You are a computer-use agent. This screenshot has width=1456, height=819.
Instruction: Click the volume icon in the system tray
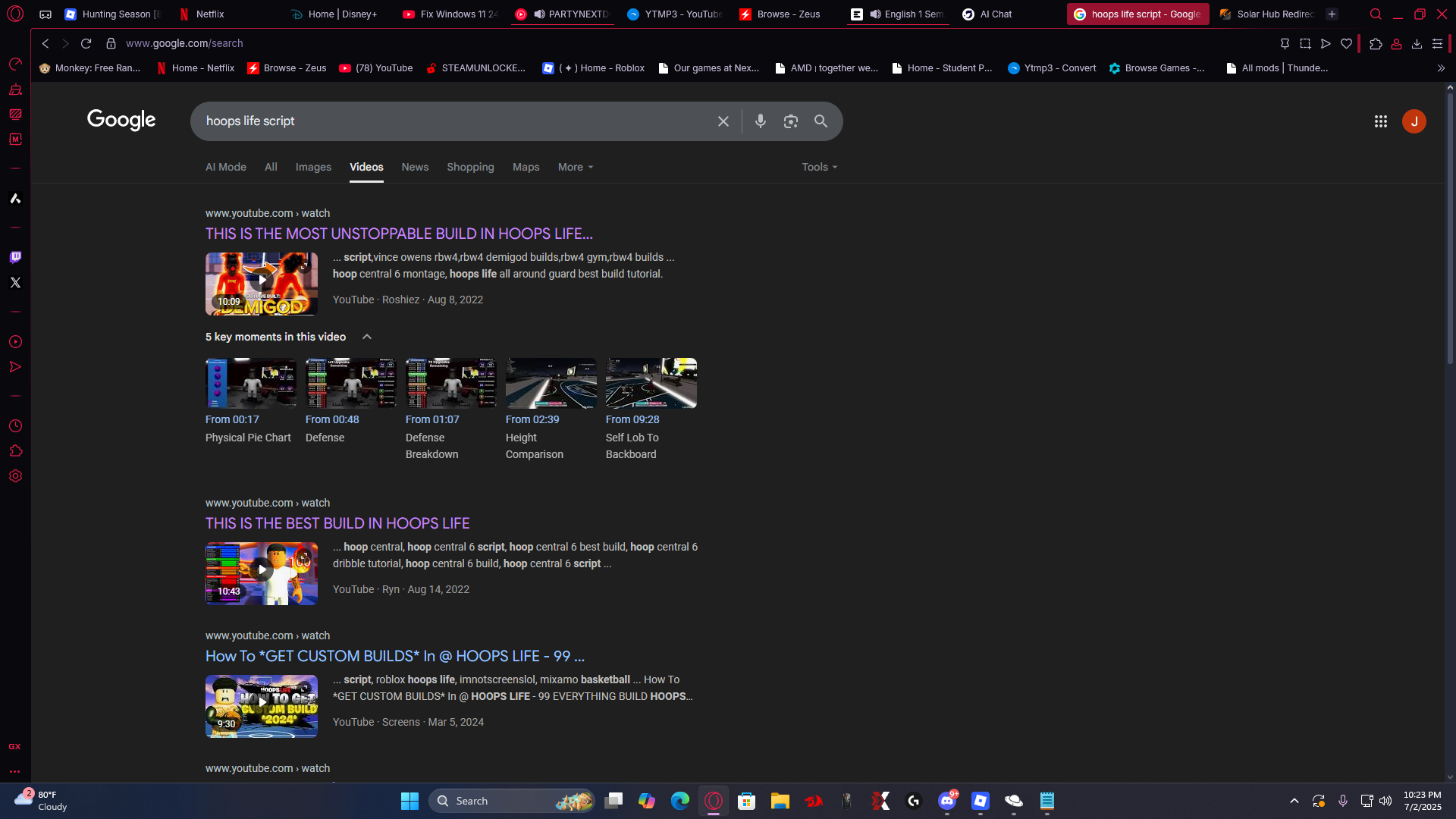(1385, 801)
